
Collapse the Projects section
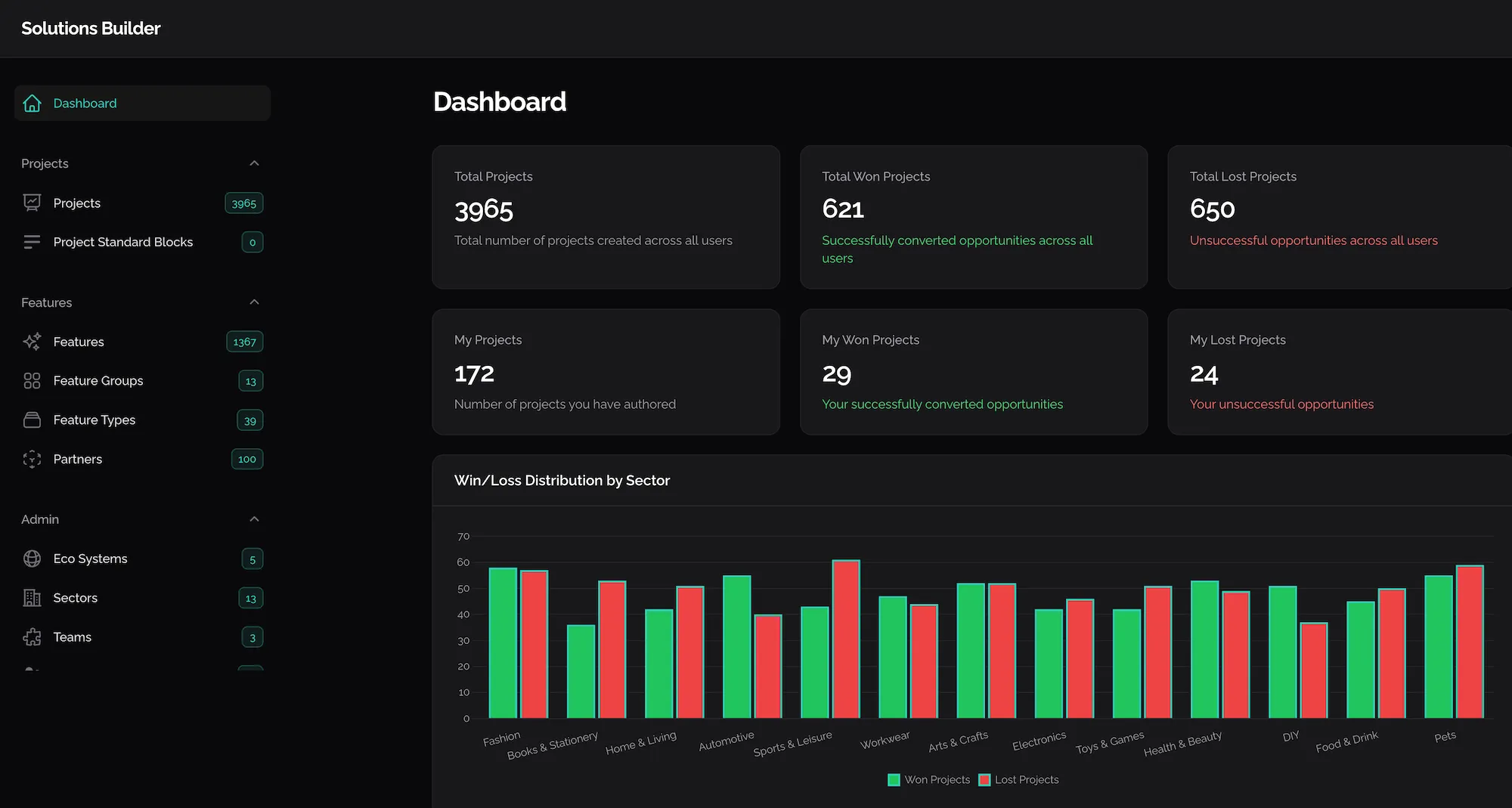[x=254, y=163]
